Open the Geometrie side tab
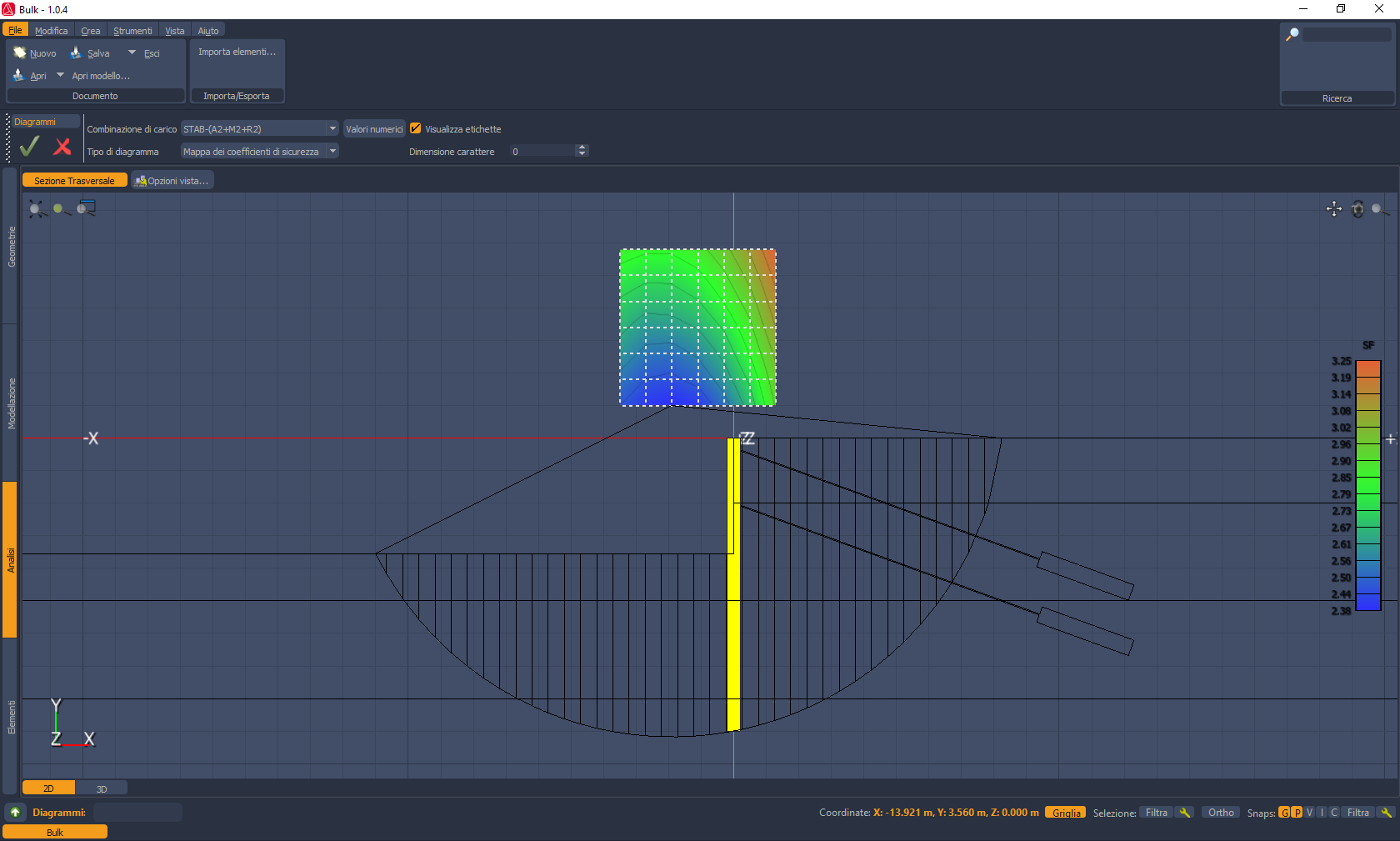Viewport: 1400px width, 841px height. click(x=11, y=247)
